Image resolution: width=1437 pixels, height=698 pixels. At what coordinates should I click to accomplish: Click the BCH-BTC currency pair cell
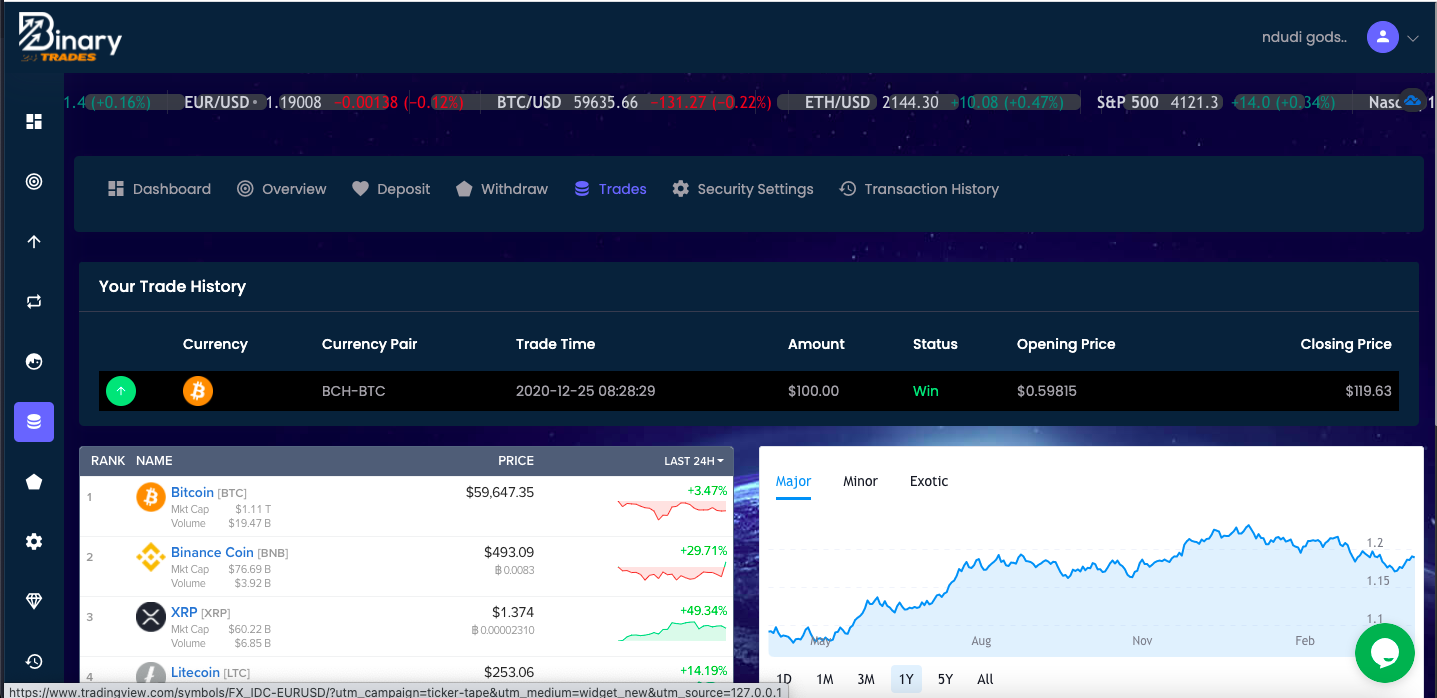coord(354,391)
